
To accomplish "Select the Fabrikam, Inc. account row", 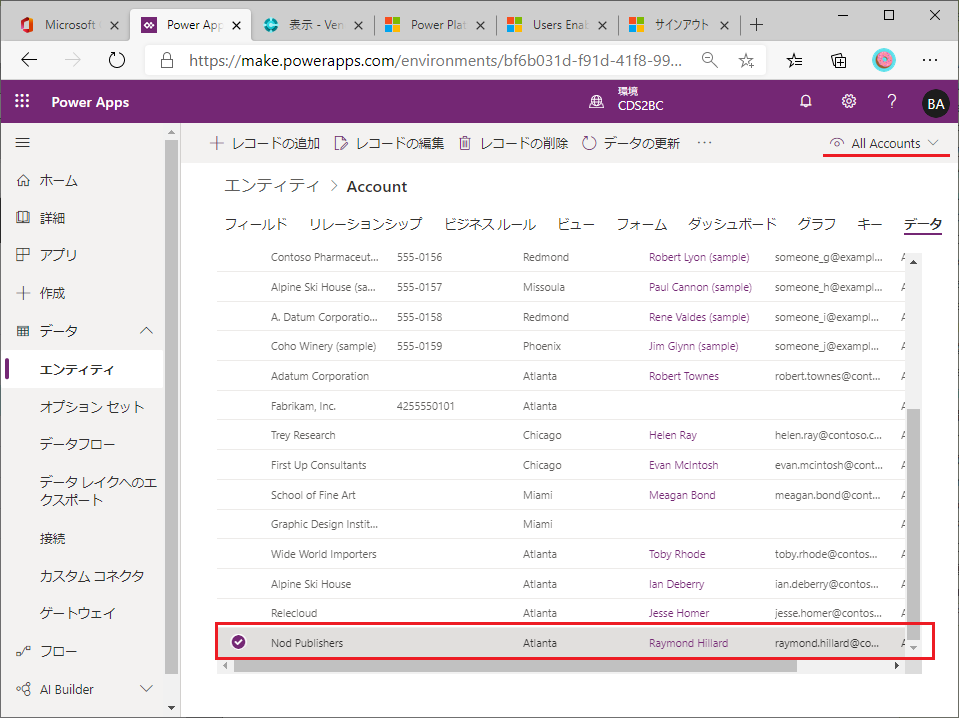I will [561, 405].
